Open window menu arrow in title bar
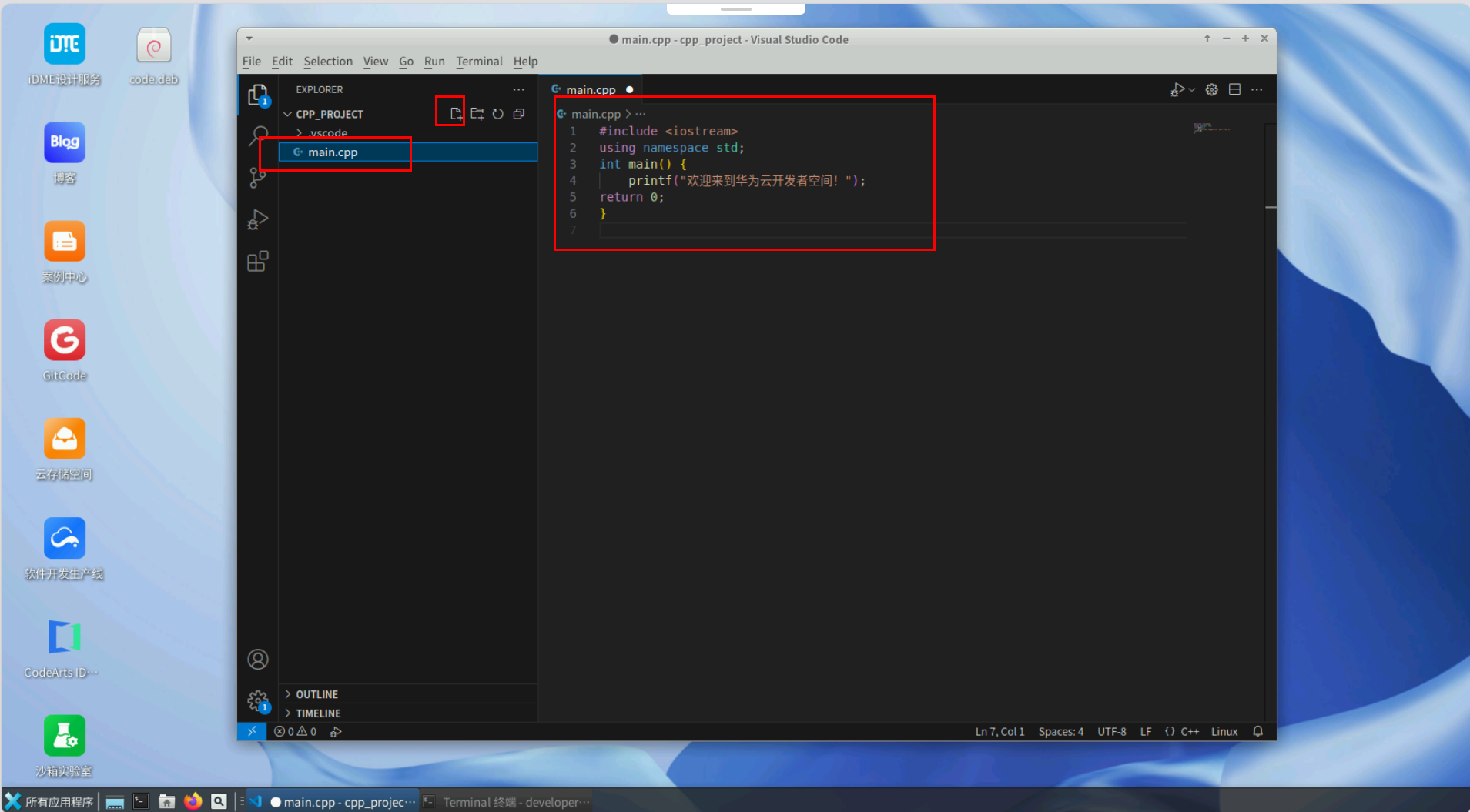The height and width of the screenshot is (812, 1470). (249, 38)
